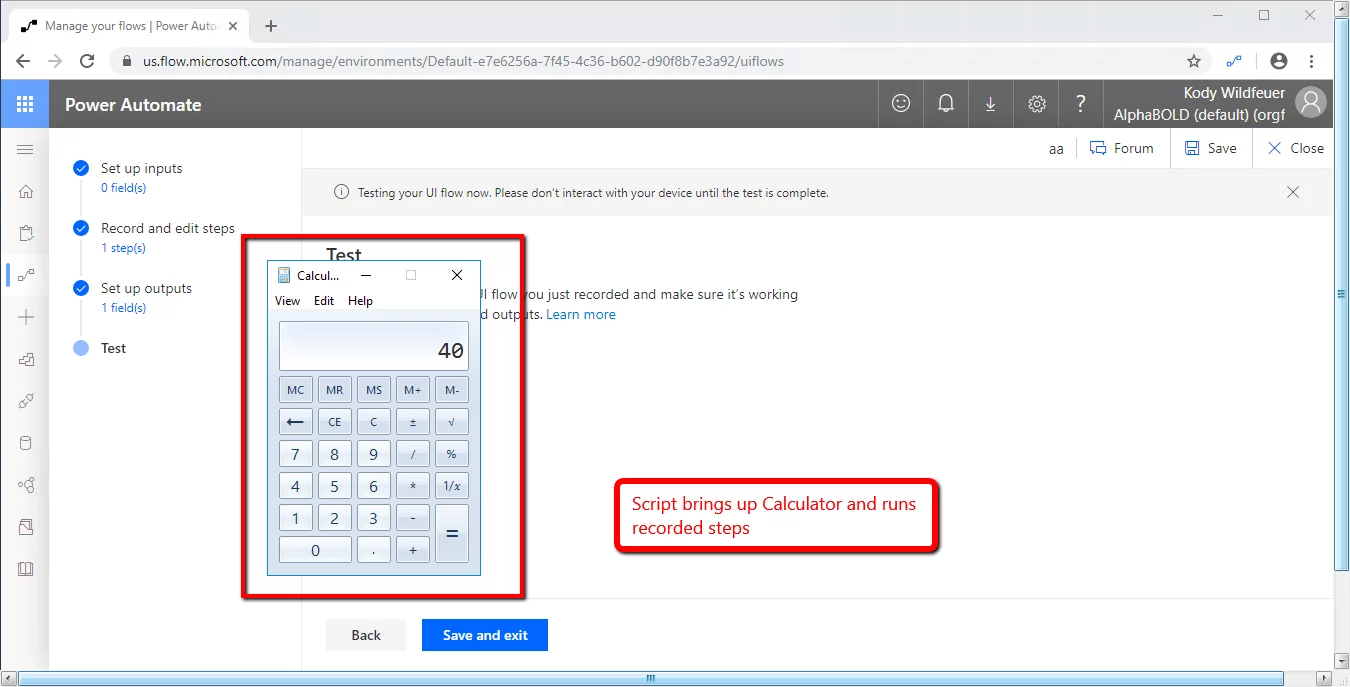Open Calculator's Help menu
The width and height of the screenshot is (1350, 687).
click(x=360, y=301)
